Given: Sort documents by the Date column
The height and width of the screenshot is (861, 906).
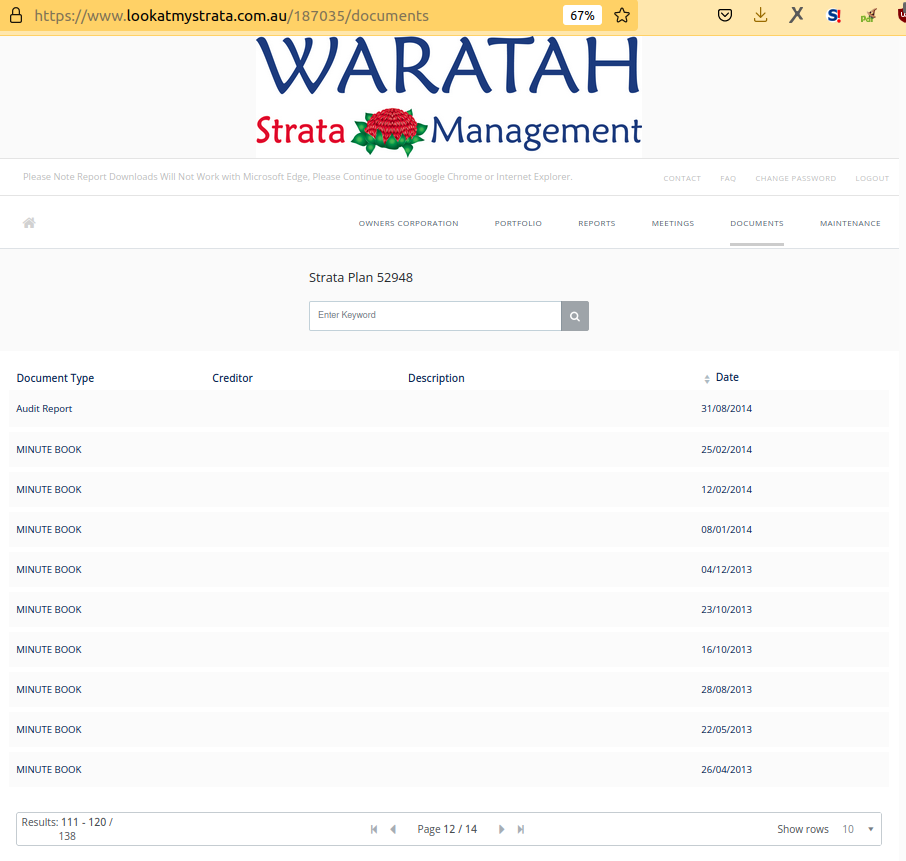Looking at the screenshot, I should point(726,378).
